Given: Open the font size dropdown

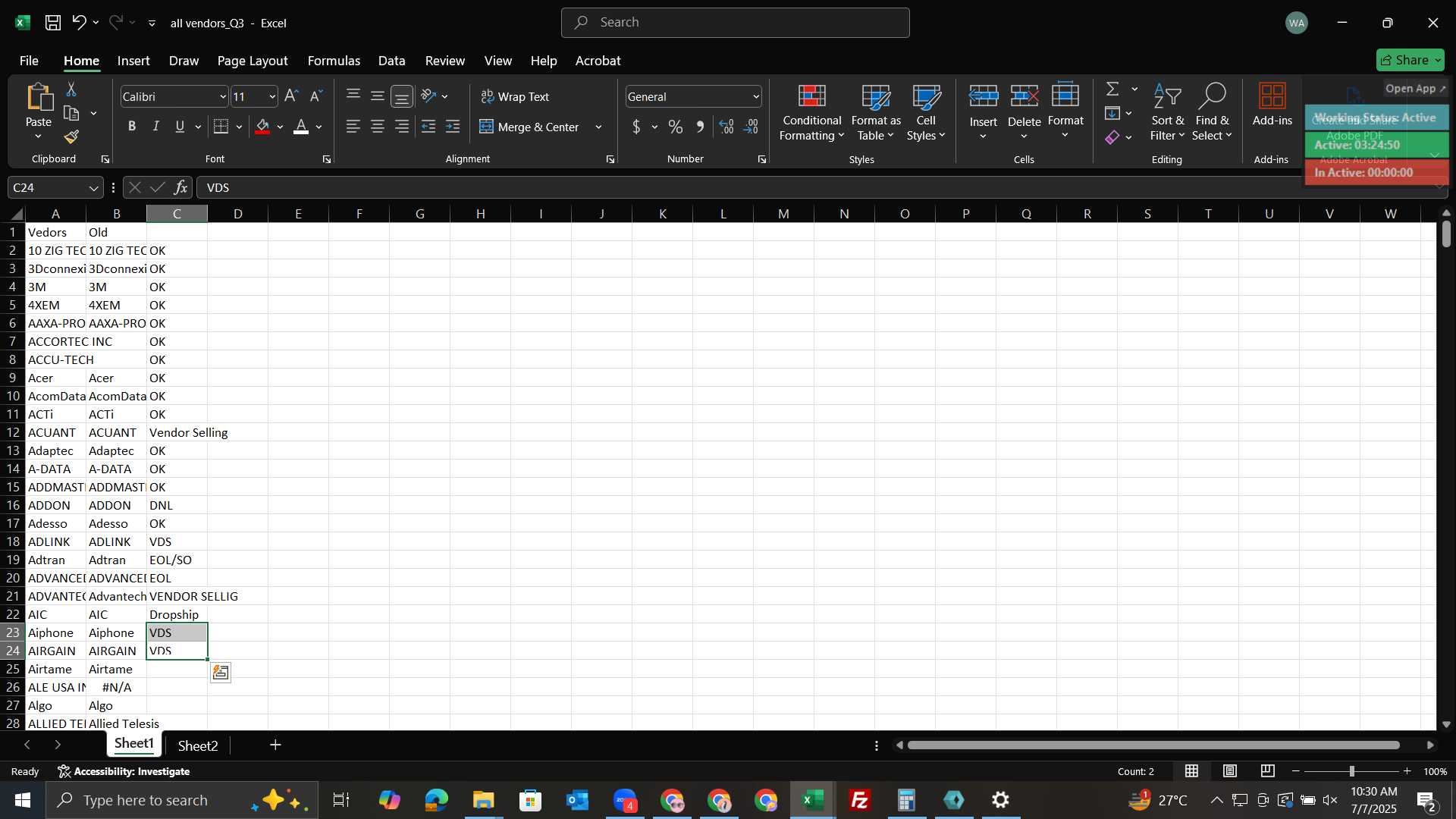Looking at the screenshot, I should tap(272, 97).
